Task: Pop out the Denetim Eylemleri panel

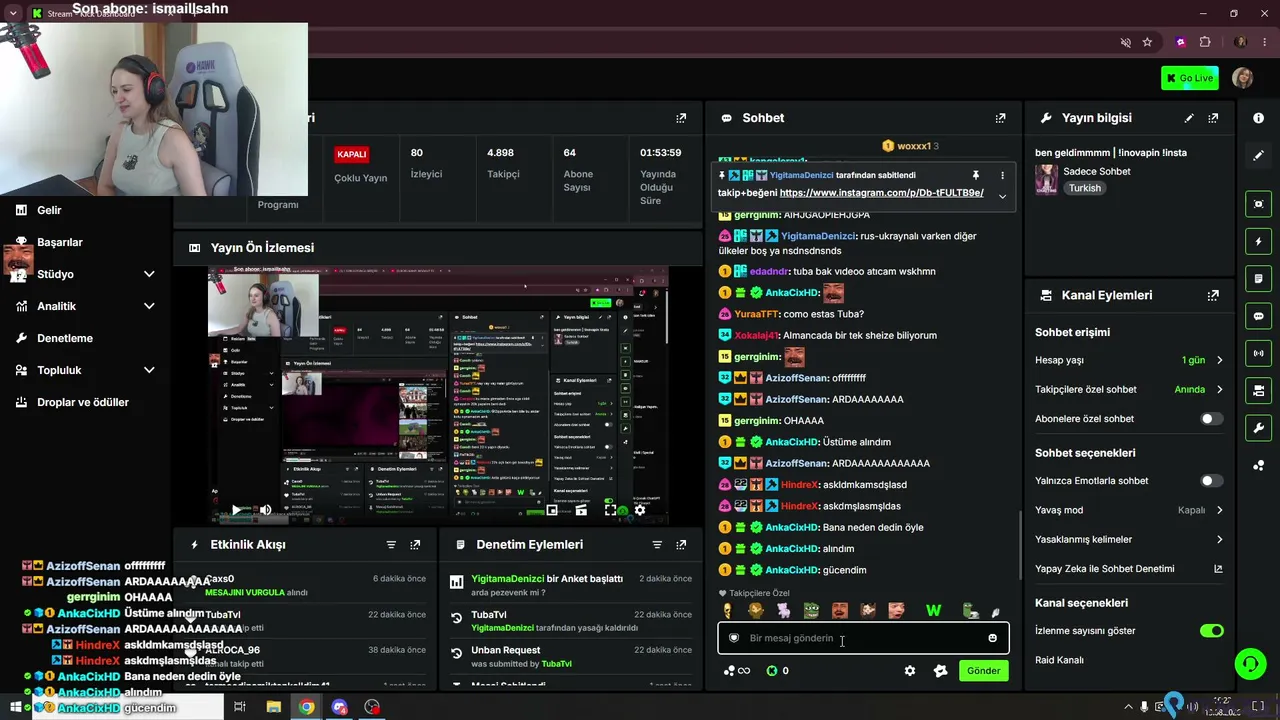Action: click(681, 545)
